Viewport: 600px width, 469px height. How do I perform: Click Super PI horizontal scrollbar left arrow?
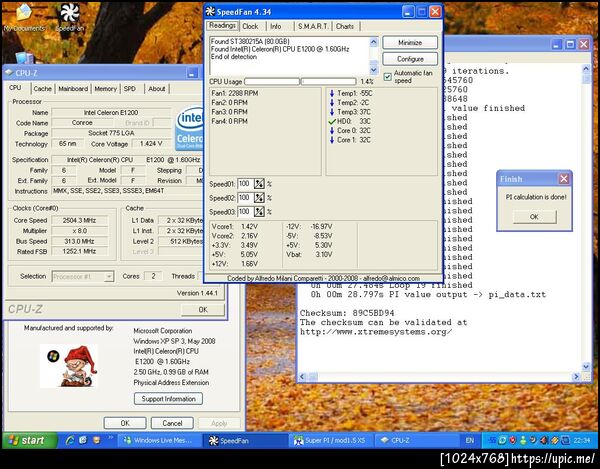click(x=302, y=376)
